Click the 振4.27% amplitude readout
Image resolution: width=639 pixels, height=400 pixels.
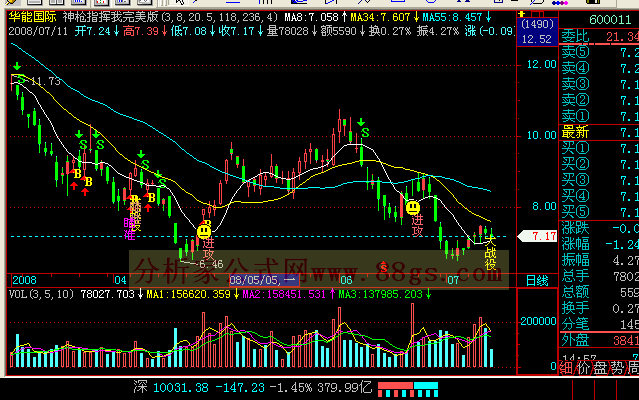click(x=438, y=31)
